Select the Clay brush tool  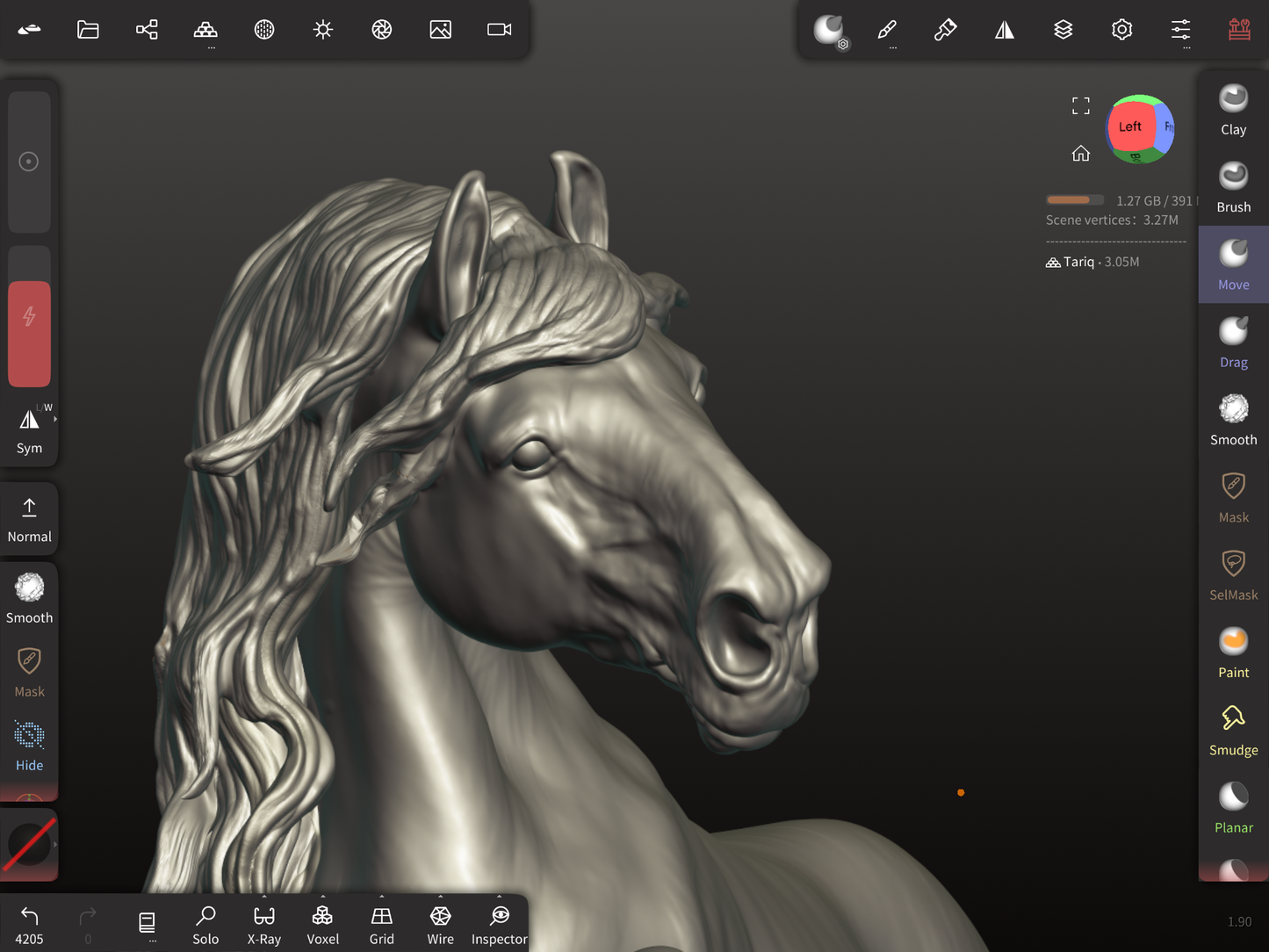coord(1233,110)
